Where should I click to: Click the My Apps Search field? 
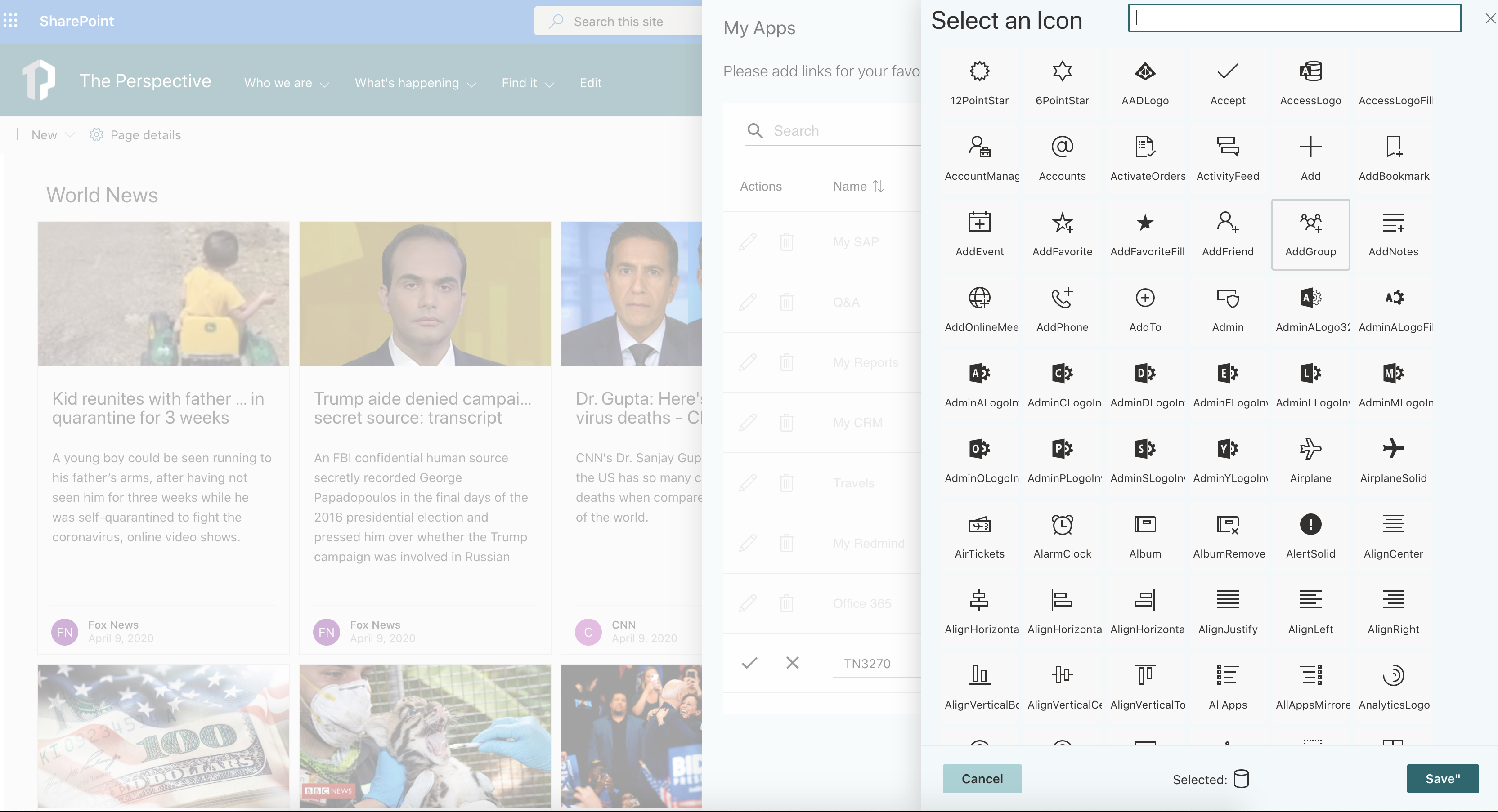click(833, 131)
